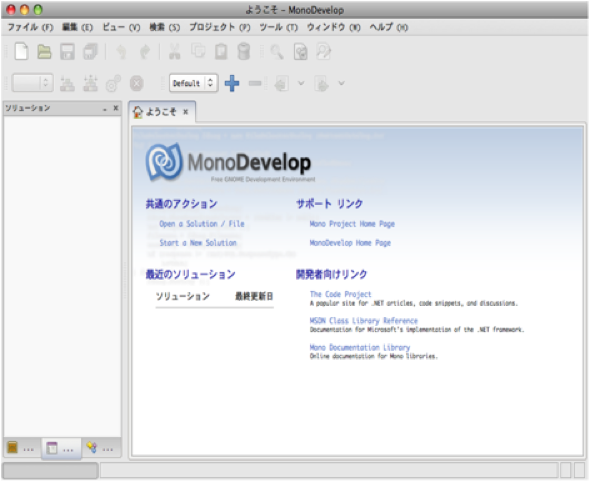Open the ウィンドウ (W) menu
The height and width of the screenshot is (482, 590).
click(333, 27)
